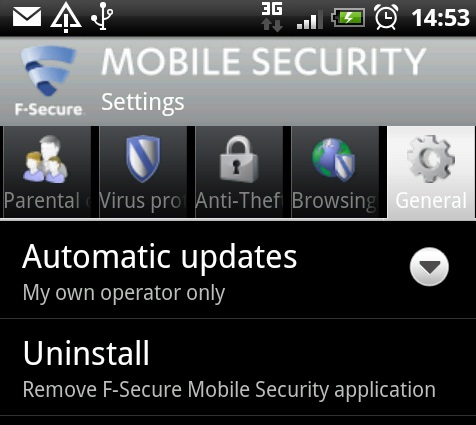Tap the MOBILE SECURITY title header
This screenshot has height=425, width=476.
[263, 61]
